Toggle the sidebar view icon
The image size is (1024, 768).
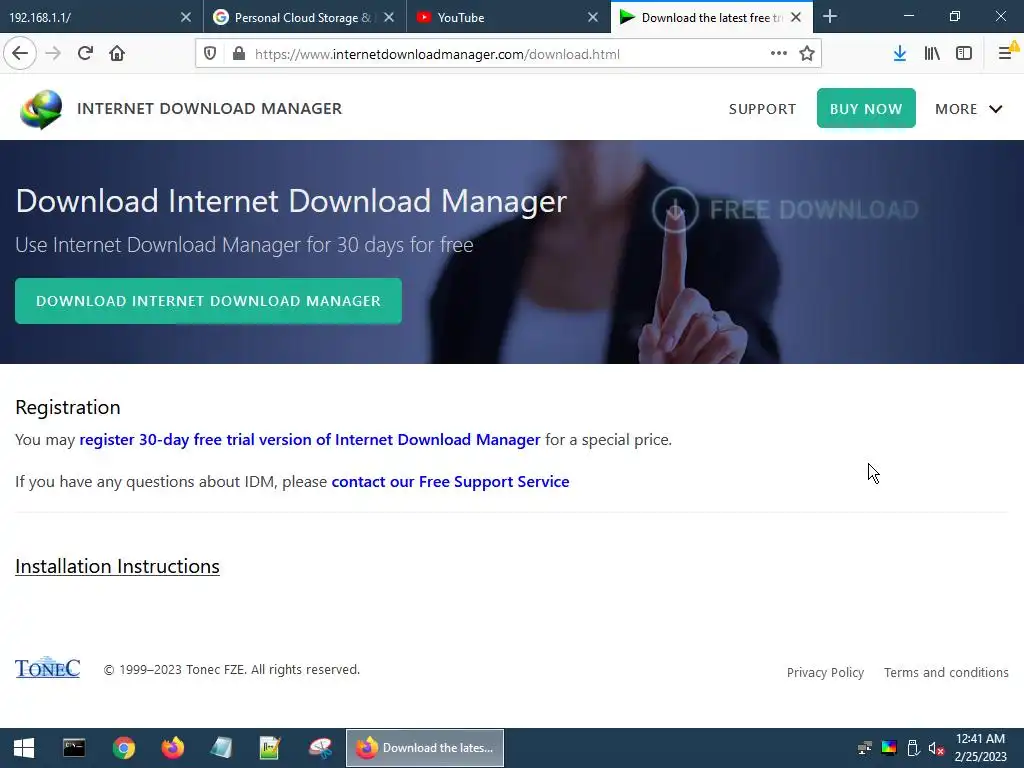click(x=964, y=54)
